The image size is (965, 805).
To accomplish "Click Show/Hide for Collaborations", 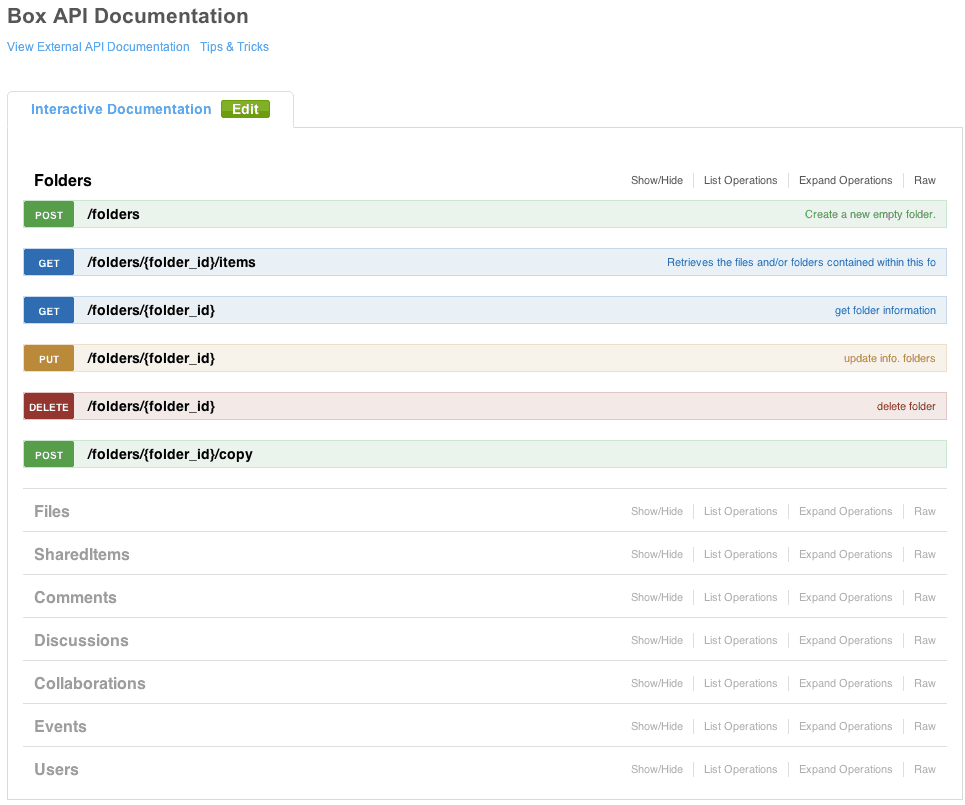I will tap(657, 684).
